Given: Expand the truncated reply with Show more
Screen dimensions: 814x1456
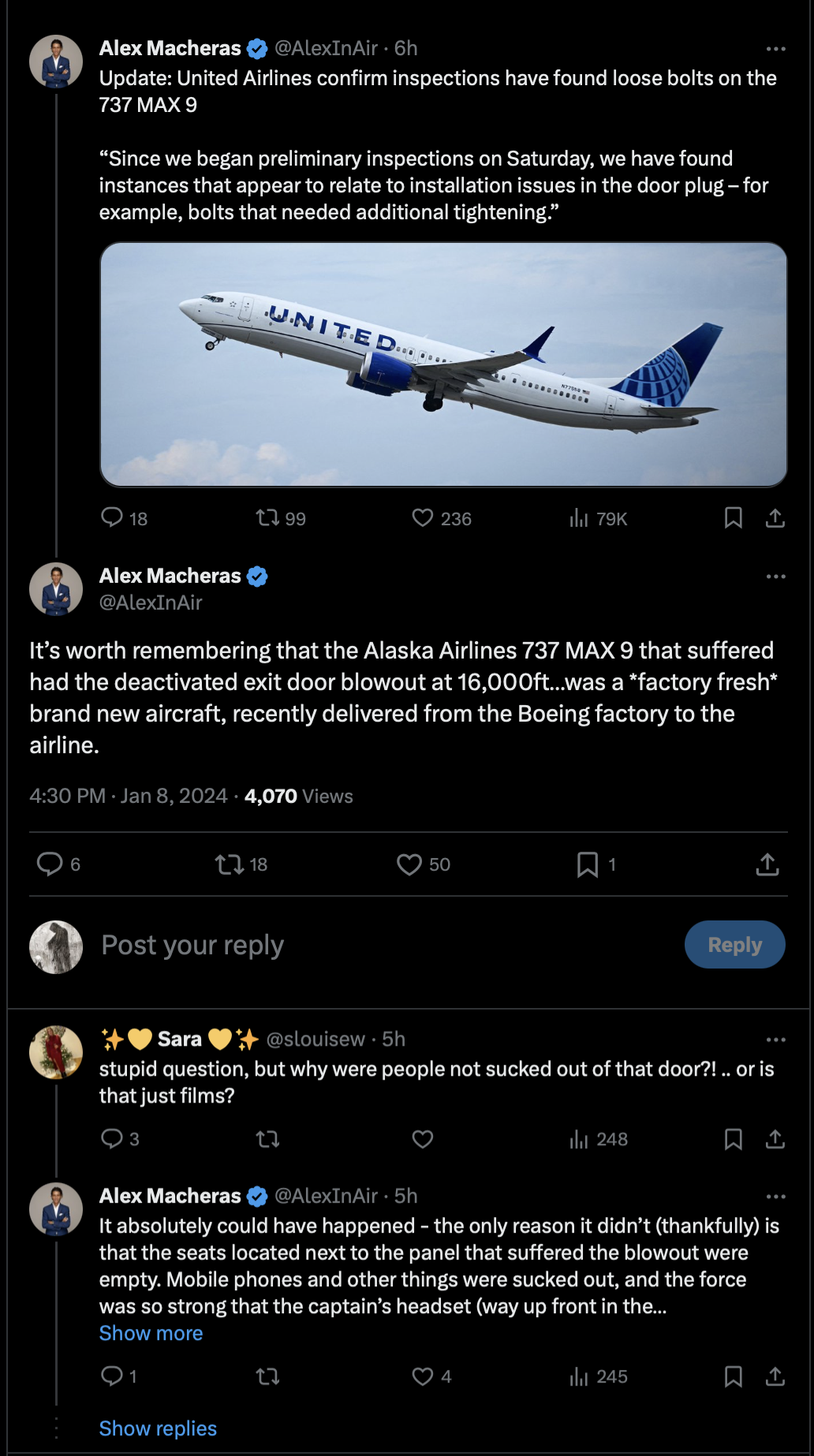Looking at the screenshot, I should 151,1333.
